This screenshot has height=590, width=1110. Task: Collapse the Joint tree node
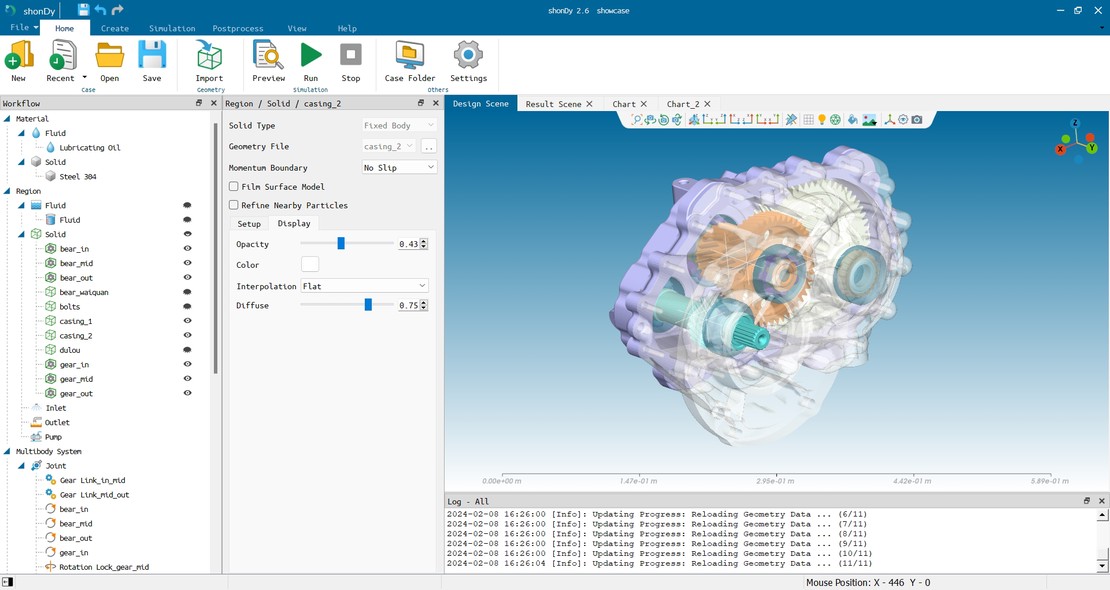(x=21, y=465)
